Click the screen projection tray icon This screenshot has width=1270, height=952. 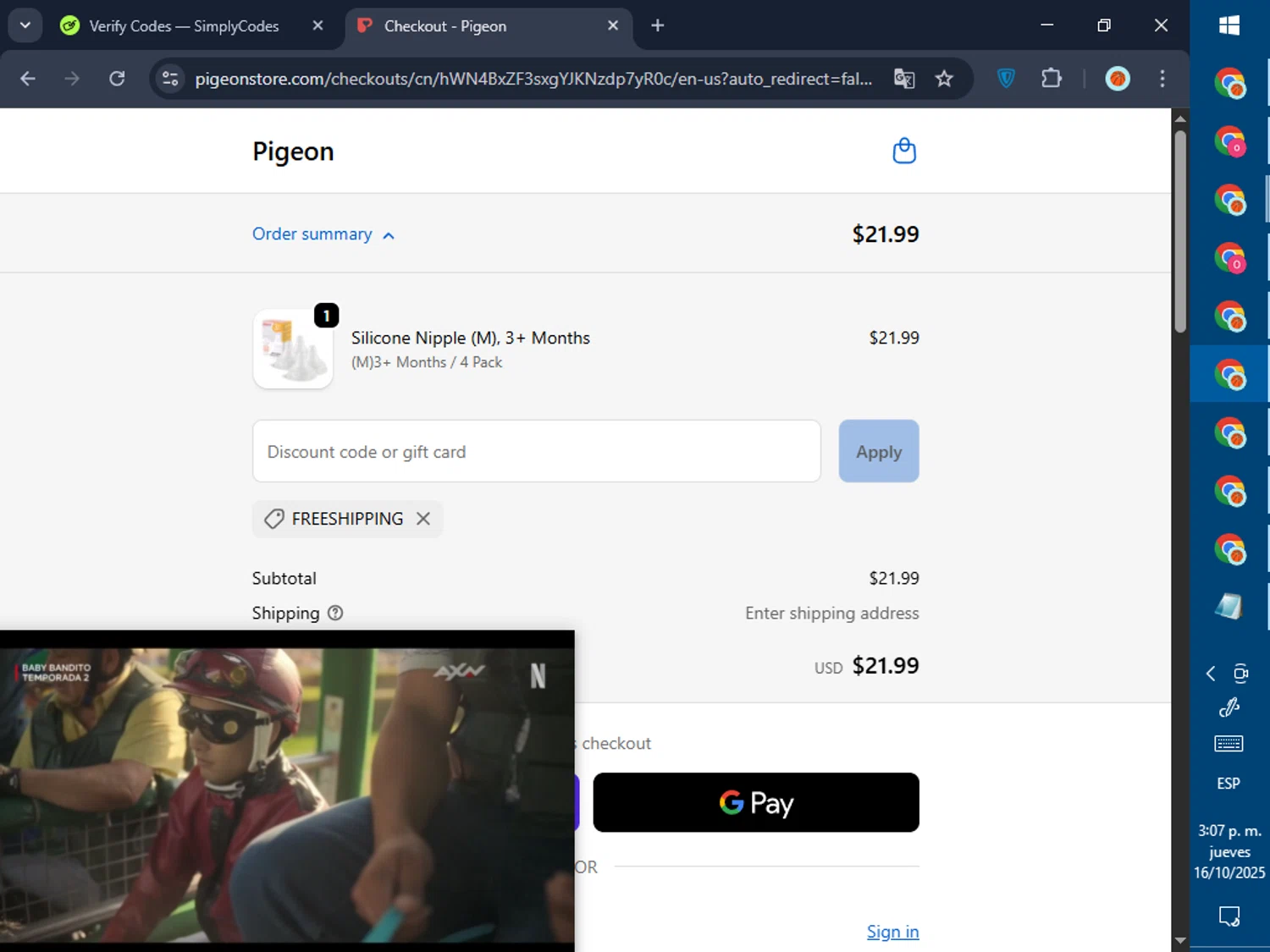[1241, 674]
